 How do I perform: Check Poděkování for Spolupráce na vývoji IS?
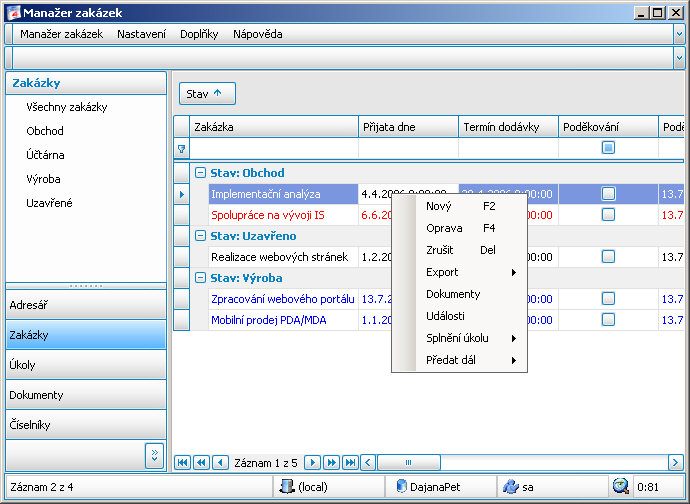608,215
